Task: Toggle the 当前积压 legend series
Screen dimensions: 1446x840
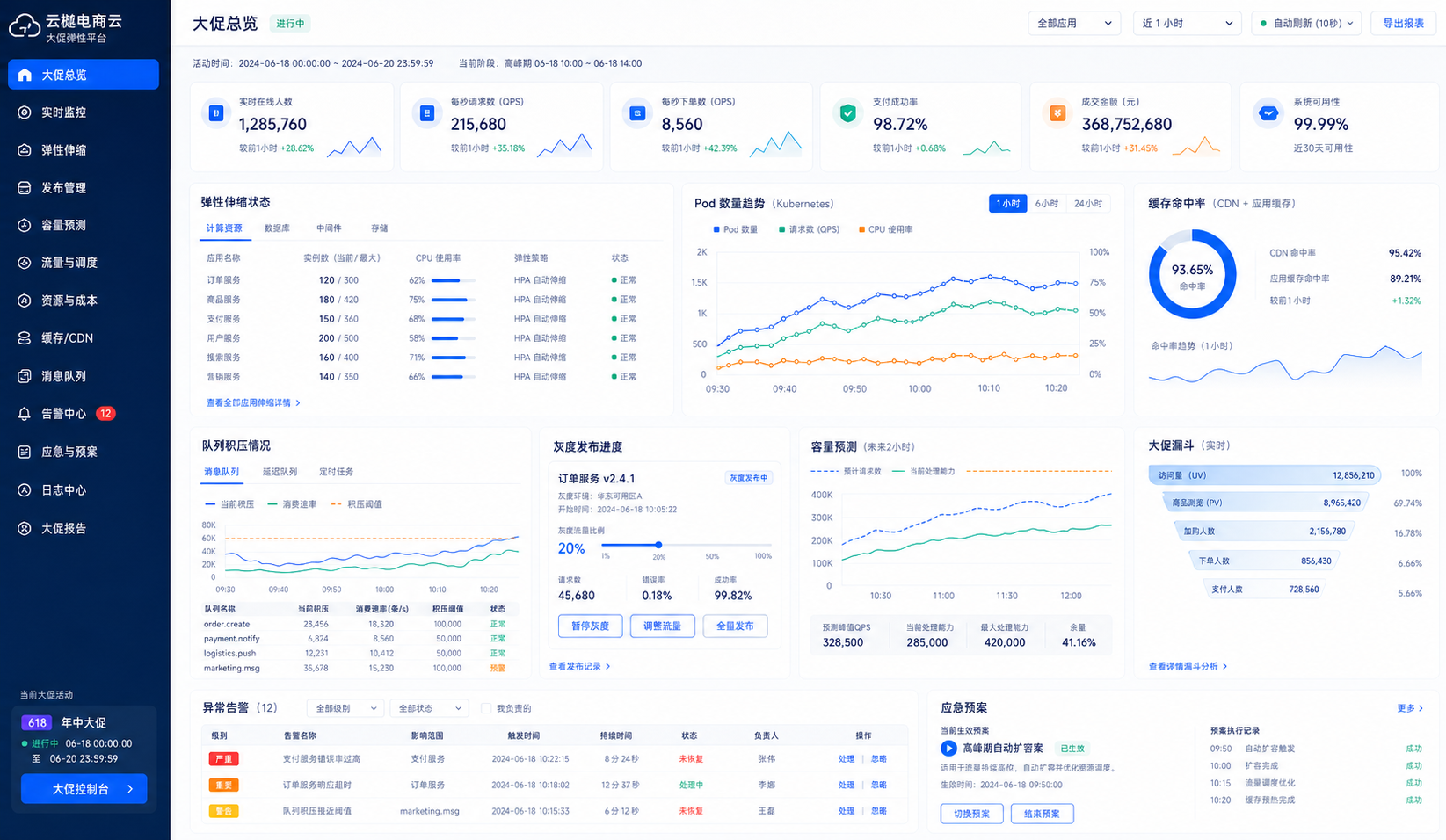Action: (x=229, y=504)
